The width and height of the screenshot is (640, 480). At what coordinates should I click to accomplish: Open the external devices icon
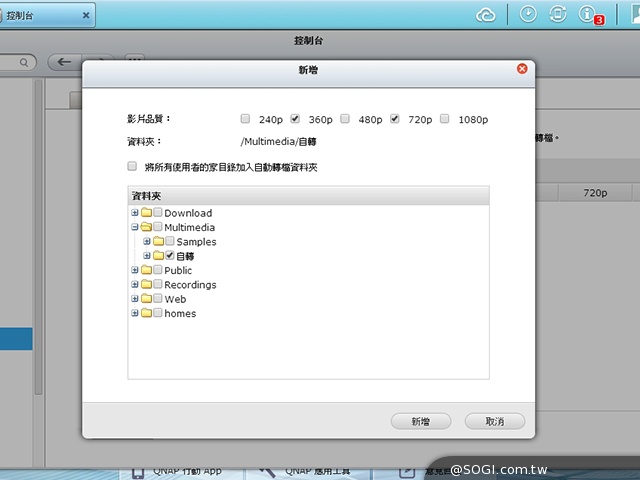(x=558, y=14)
